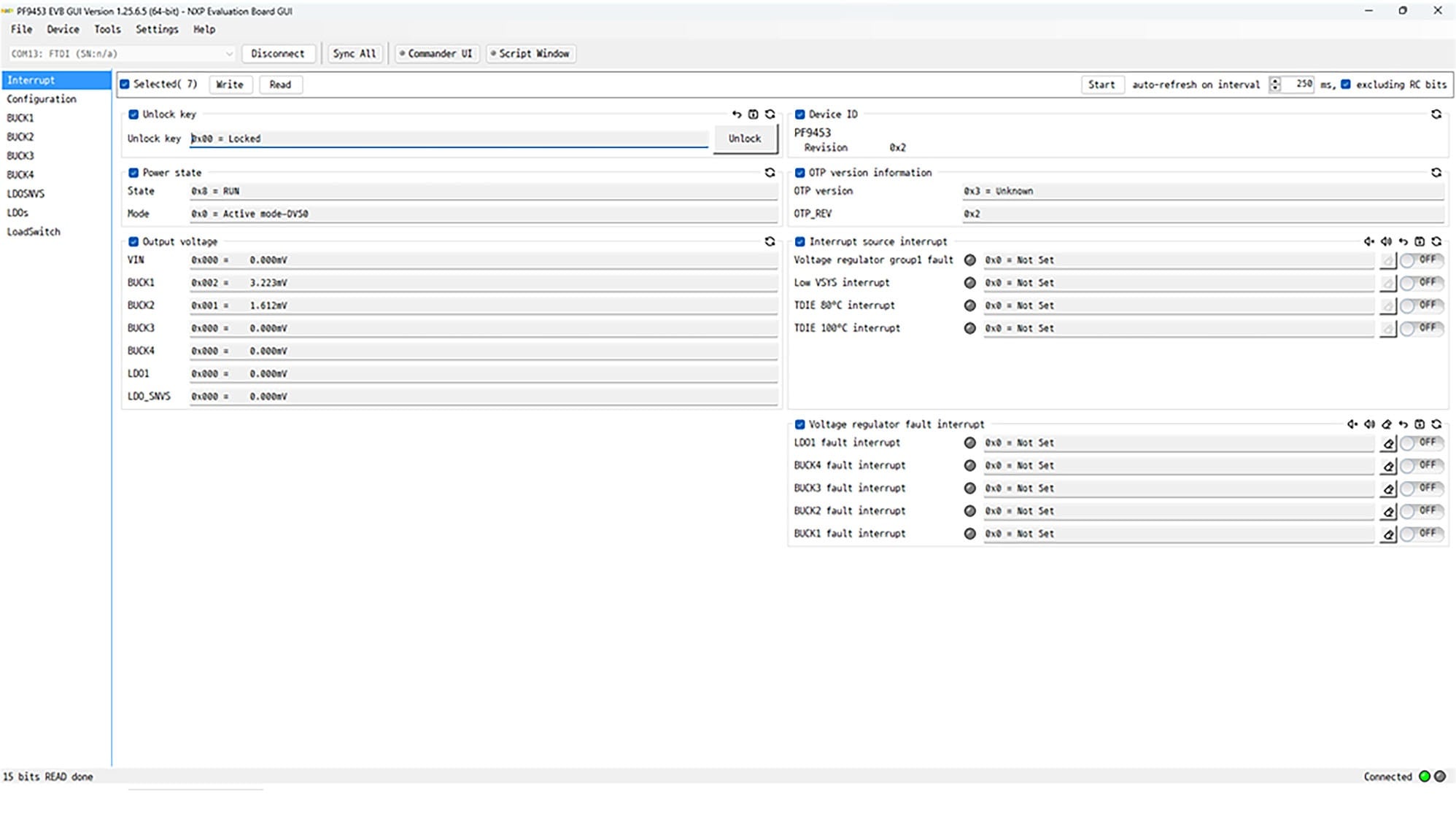The width and height of the screenshot is (1456, 821).
Task: Increment the auto-refresh interval stepper
Action: click(x=1275, y=81)
